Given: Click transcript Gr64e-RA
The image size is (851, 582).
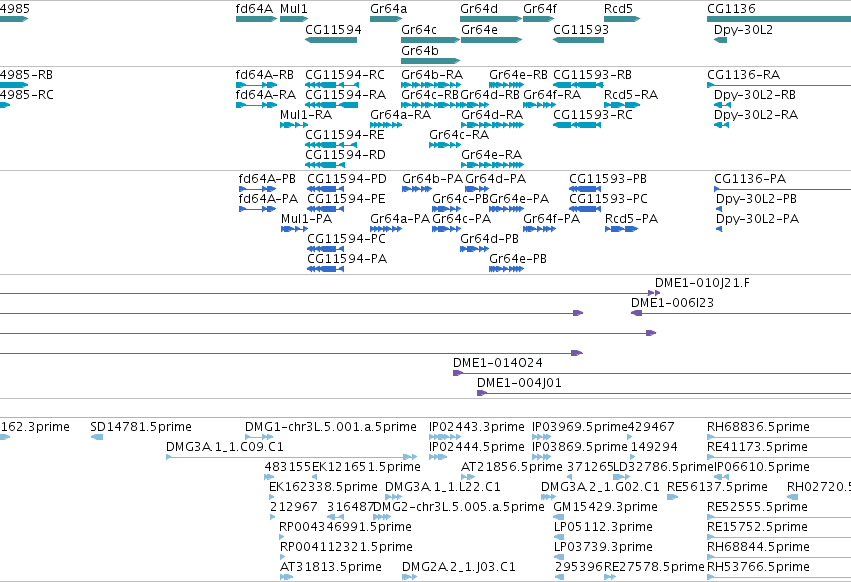Looking at the screenshot, I should pyautogui.click(x=492, y=165).
